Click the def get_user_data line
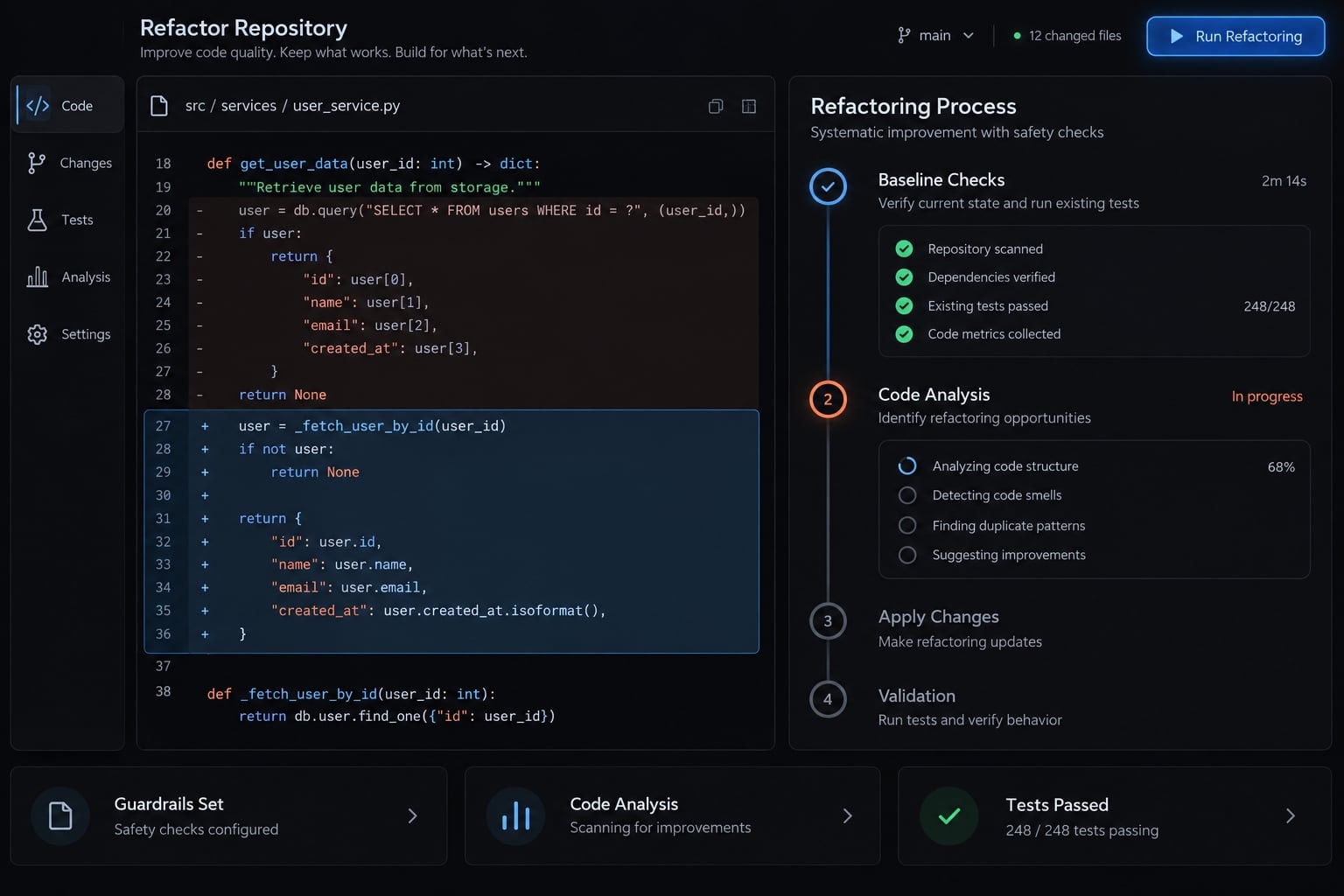This screenshot has height=896, width=1344. (x=374, y=164)
